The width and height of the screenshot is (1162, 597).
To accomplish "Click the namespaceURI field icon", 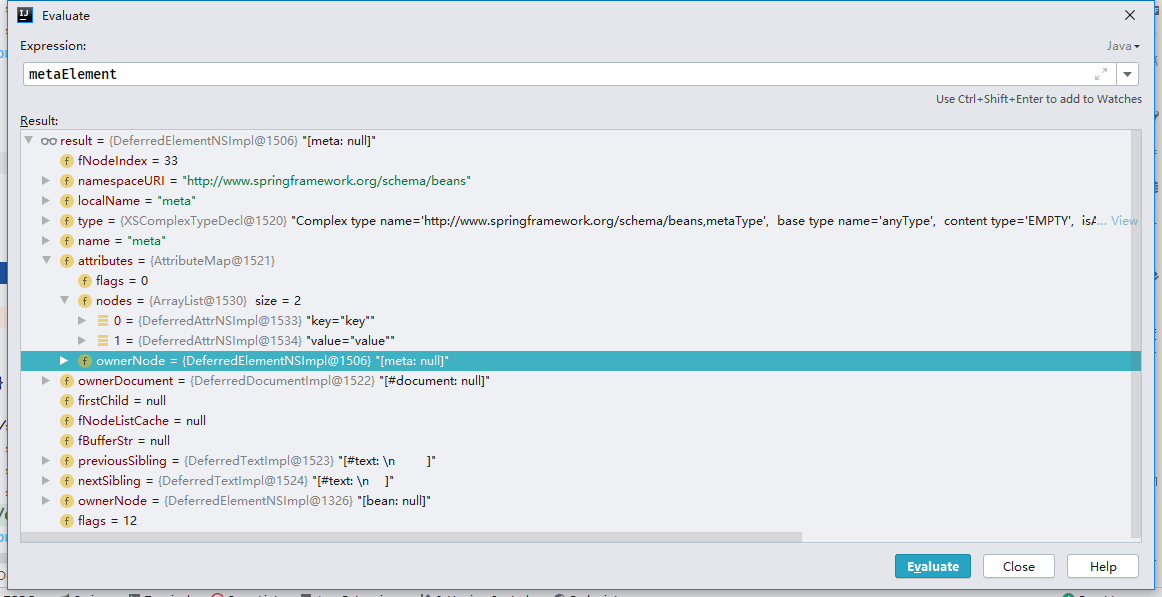I will 66,181.
